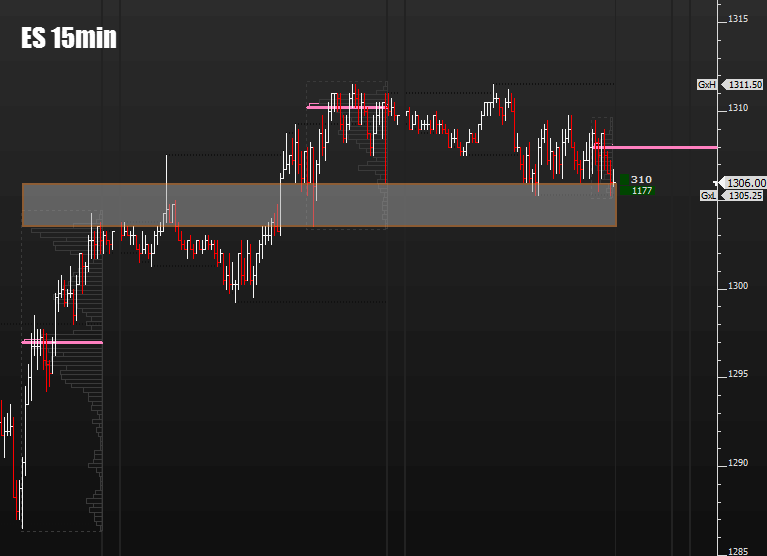Select the 1311.50 price marker
The image size is (767, 556).
(743, 85)
